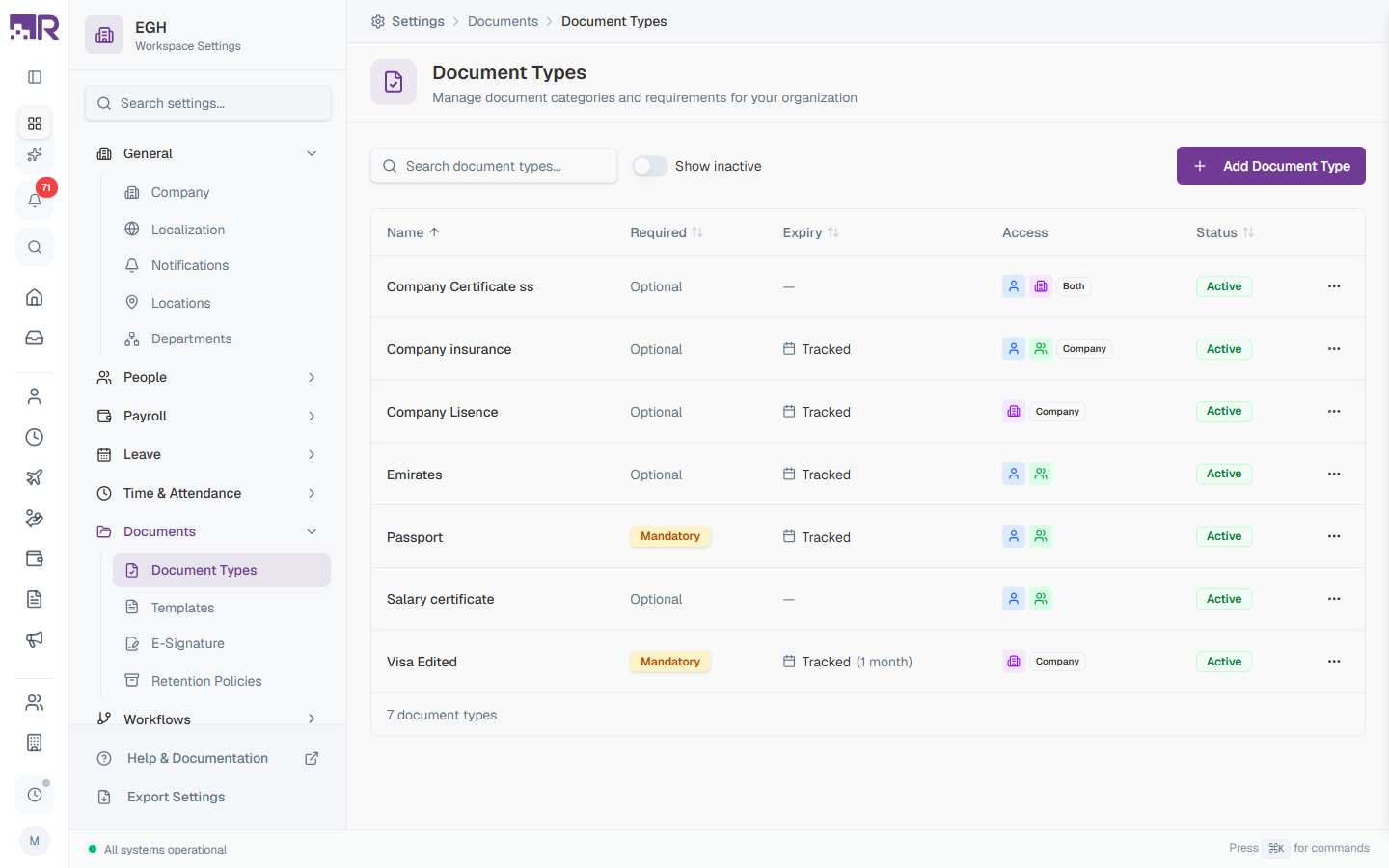Sort table by Expiry column
Viewport: 1389px width, 868px height.
click(810, 232)
